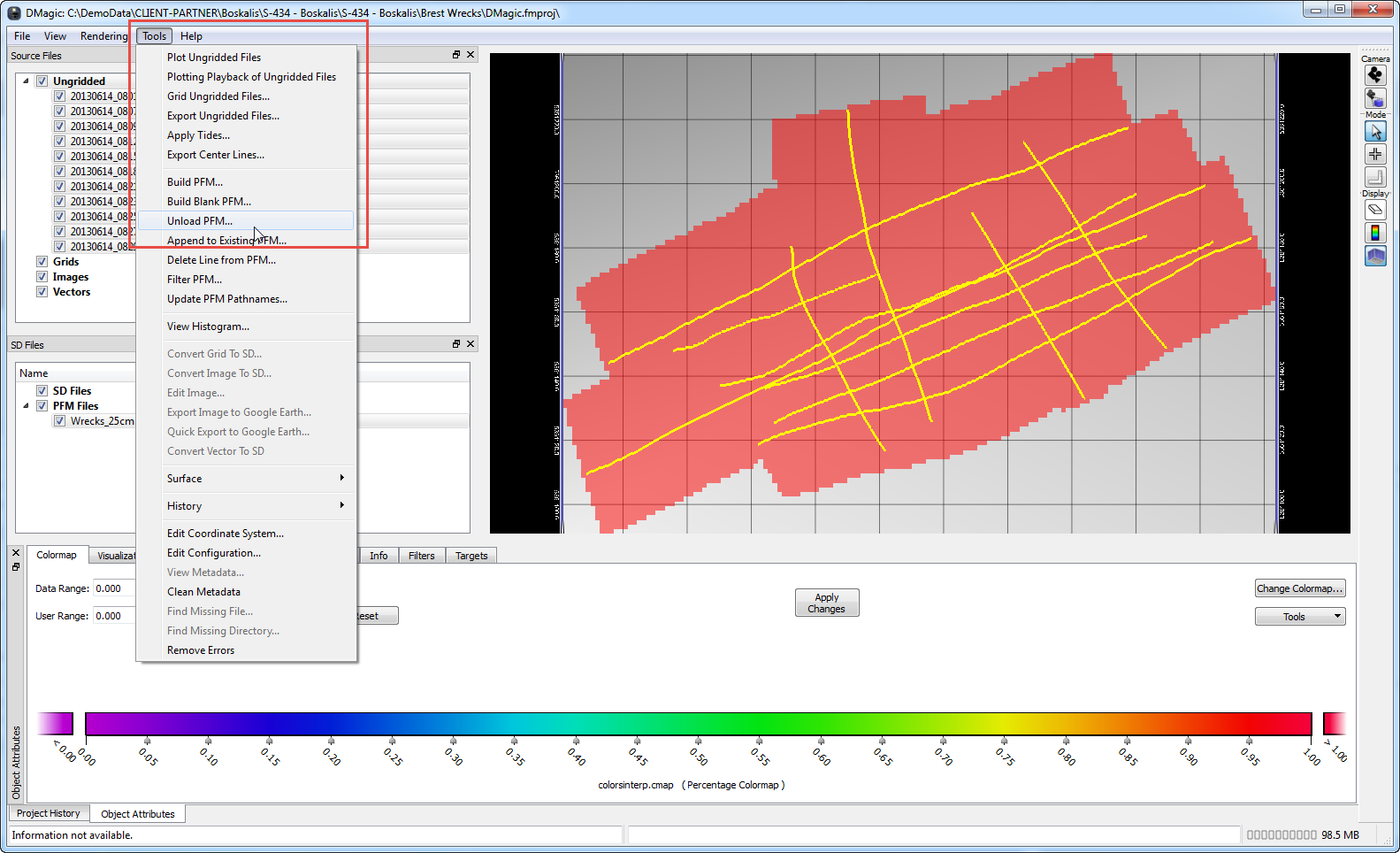Click the green region of colormap bar
1400x853 pixels.
761,724
